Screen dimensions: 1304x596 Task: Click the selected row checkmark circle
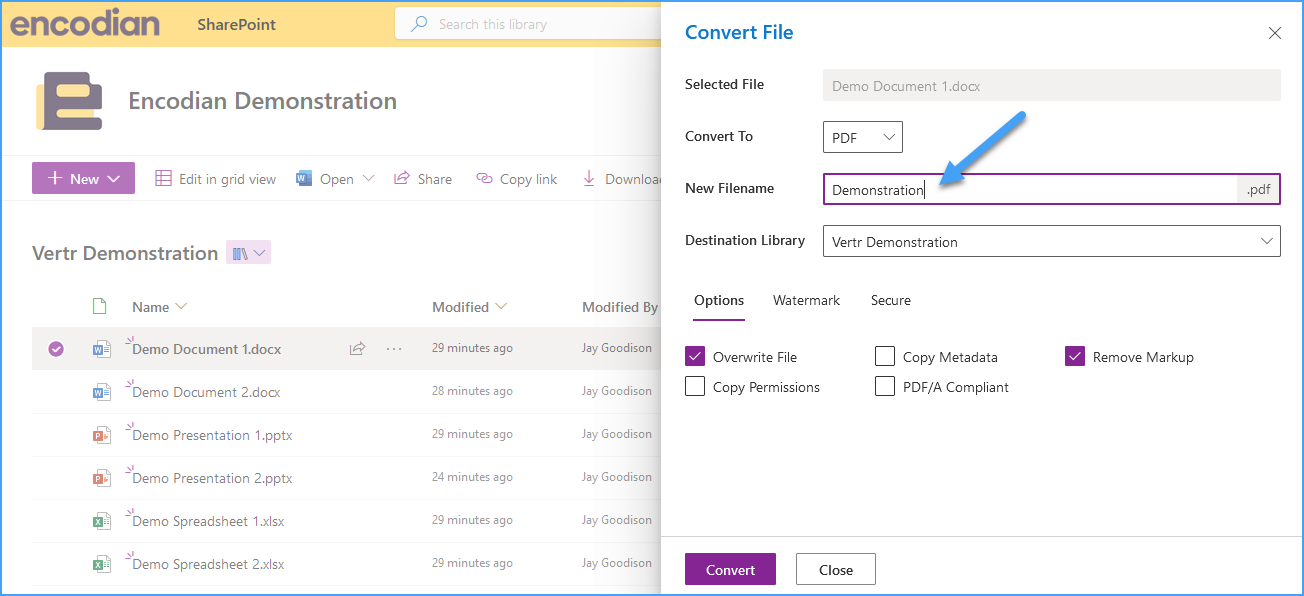click(56, 349)
